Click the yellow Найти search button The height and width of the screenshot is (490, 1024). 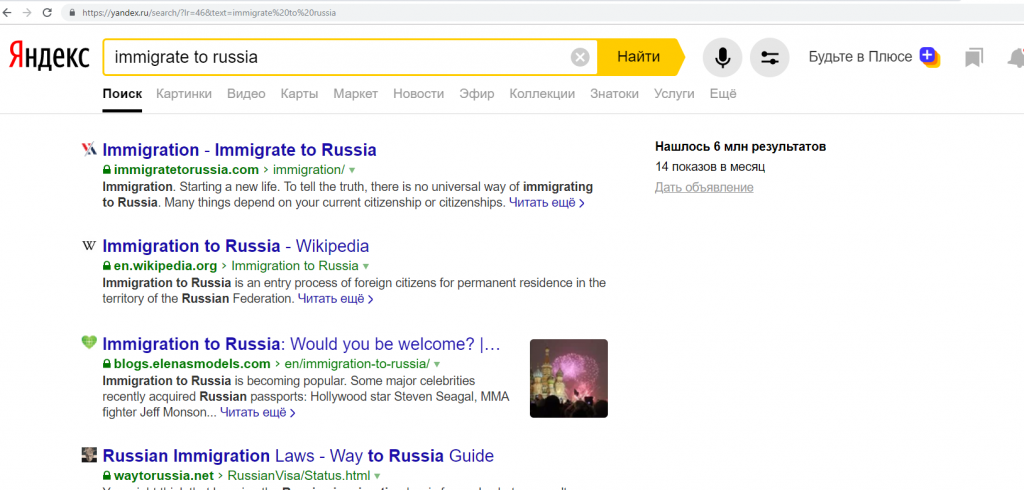click(x=639, y=57)
